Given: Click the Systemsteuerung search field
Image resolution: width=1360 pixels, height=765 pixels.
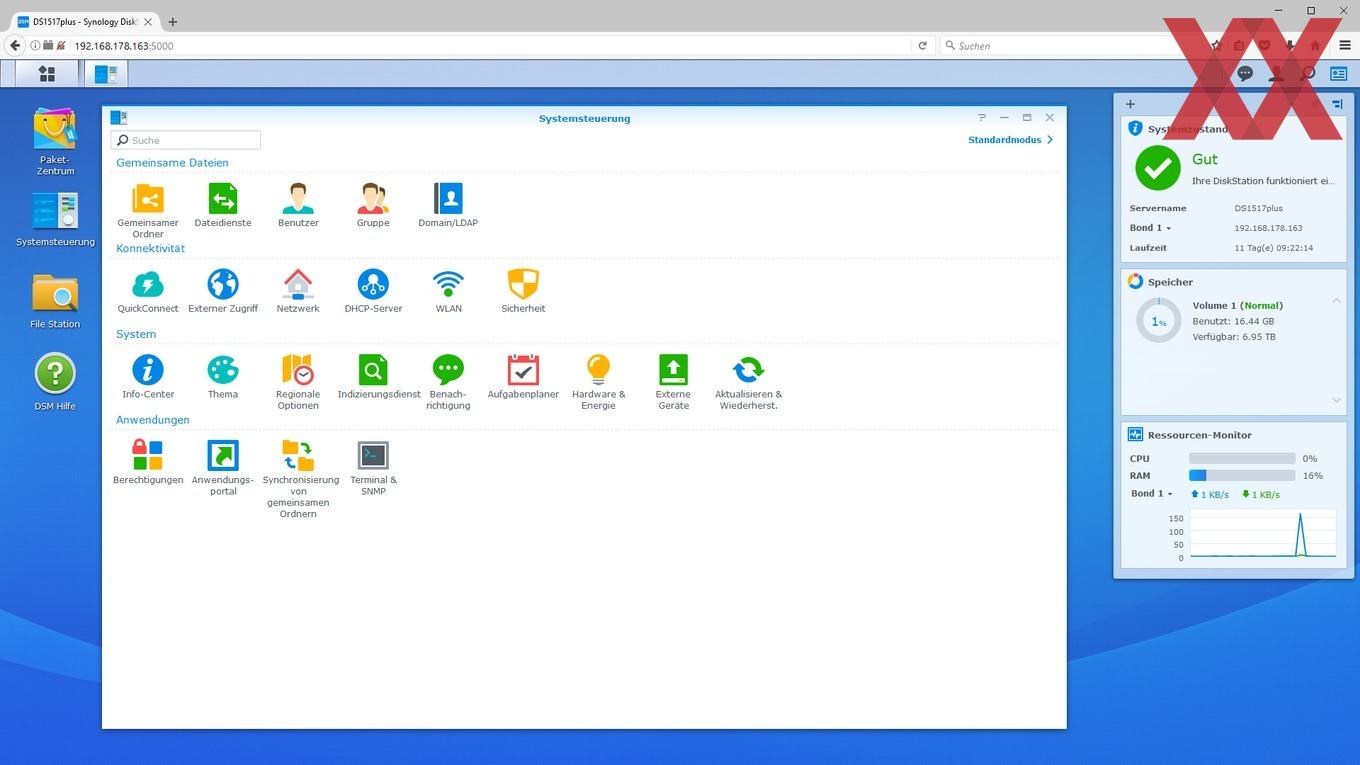Looking at the screenshot, I should (186, 140).
